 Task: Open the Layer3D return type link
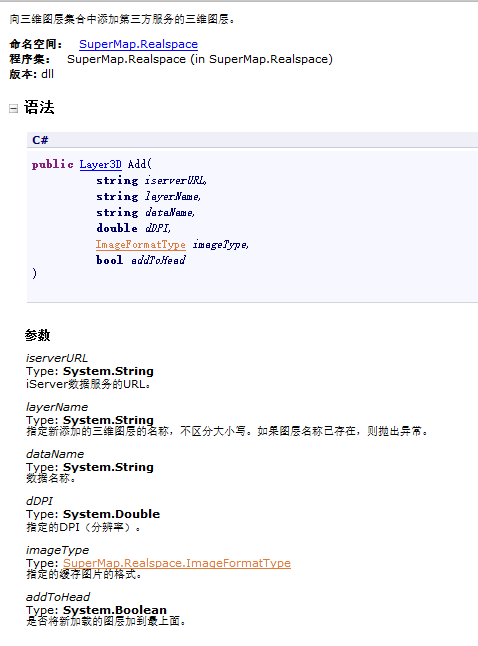(x=101, y=164)
